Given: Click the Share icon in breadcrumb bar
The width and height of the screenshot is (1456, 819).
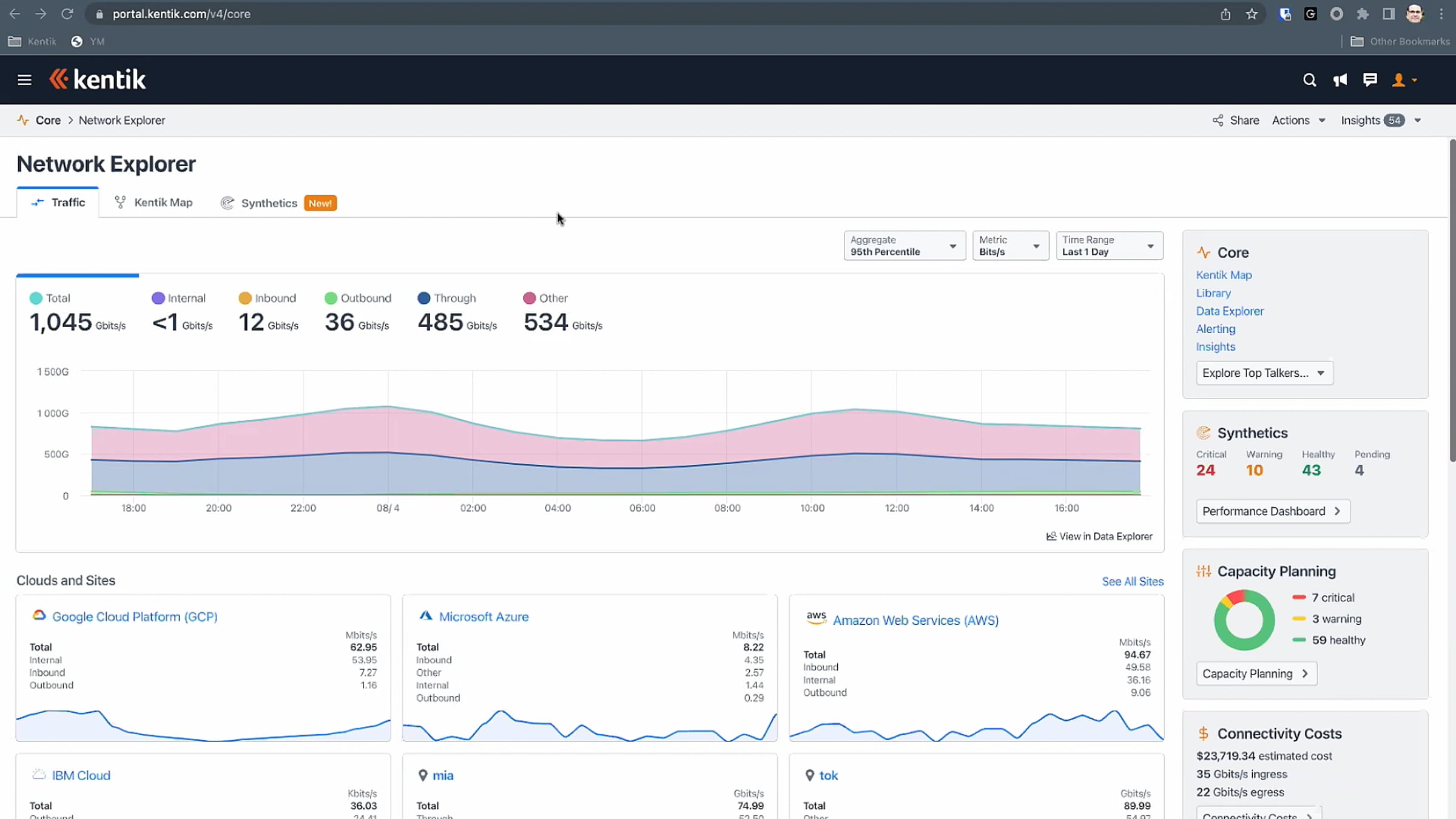Looking at the screenshot, I should click(1218, 120).
